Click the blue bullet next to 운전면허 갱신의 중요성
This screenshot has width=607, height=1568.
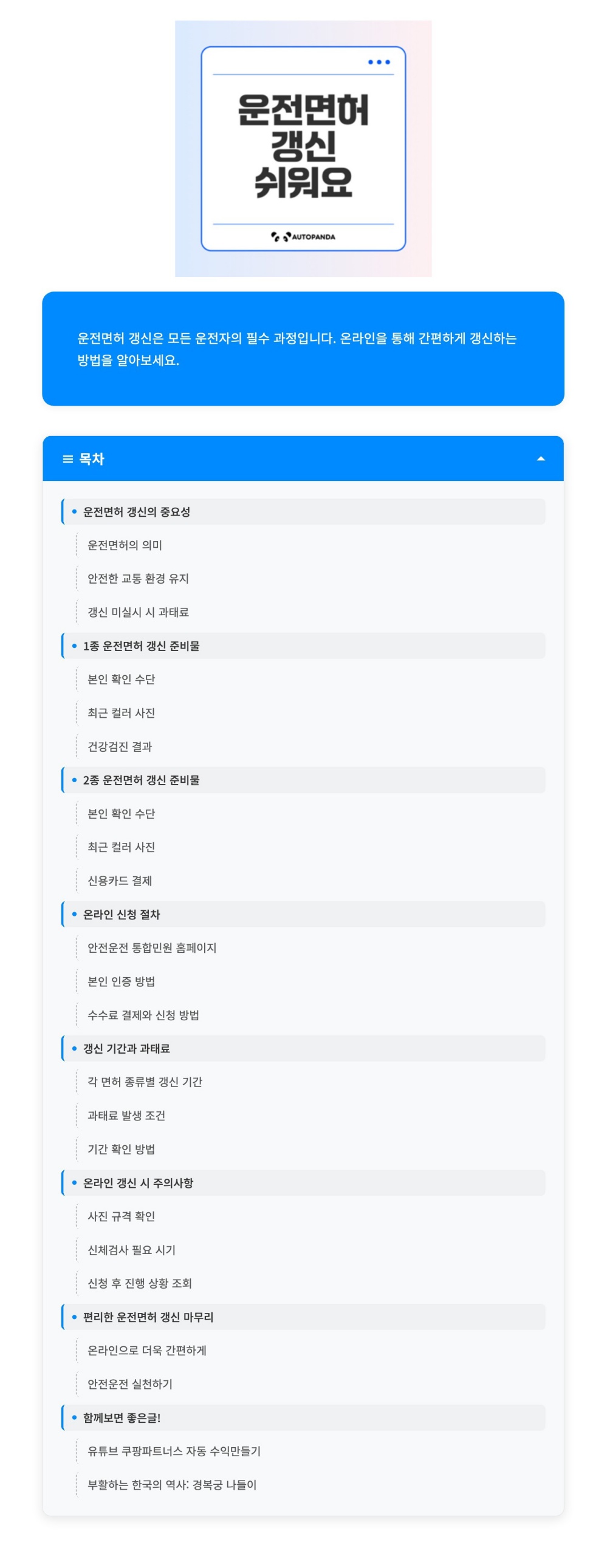pyautogui.click(x=72, y=512)
